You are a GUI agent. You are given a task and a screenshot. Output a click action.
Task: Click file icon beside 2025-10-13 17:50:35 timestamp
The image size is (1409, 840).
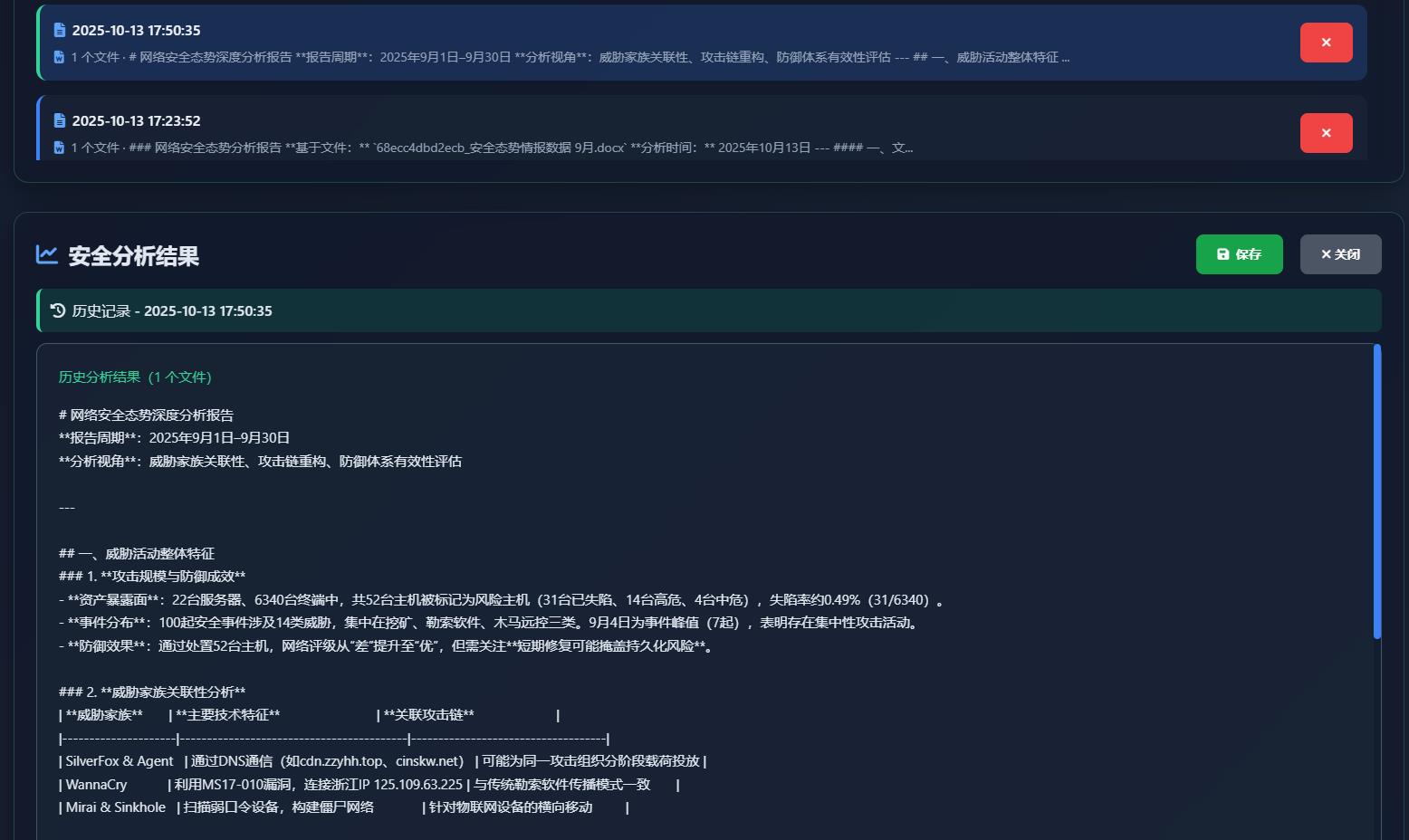point(60,31)
